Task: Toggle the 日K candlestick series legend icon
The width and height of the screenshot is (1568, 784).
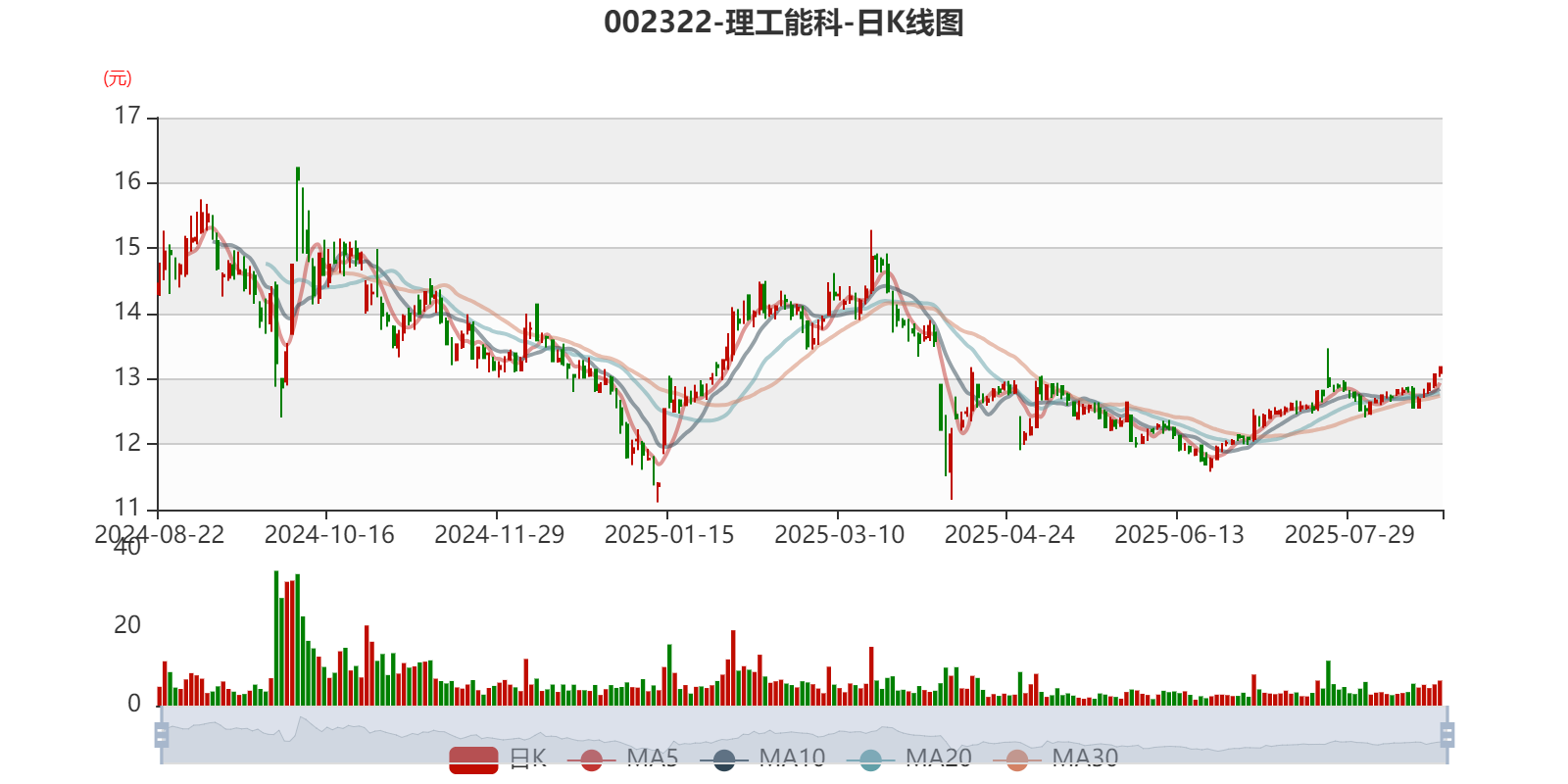Action: pyautogui.click(x=473, y=759)
